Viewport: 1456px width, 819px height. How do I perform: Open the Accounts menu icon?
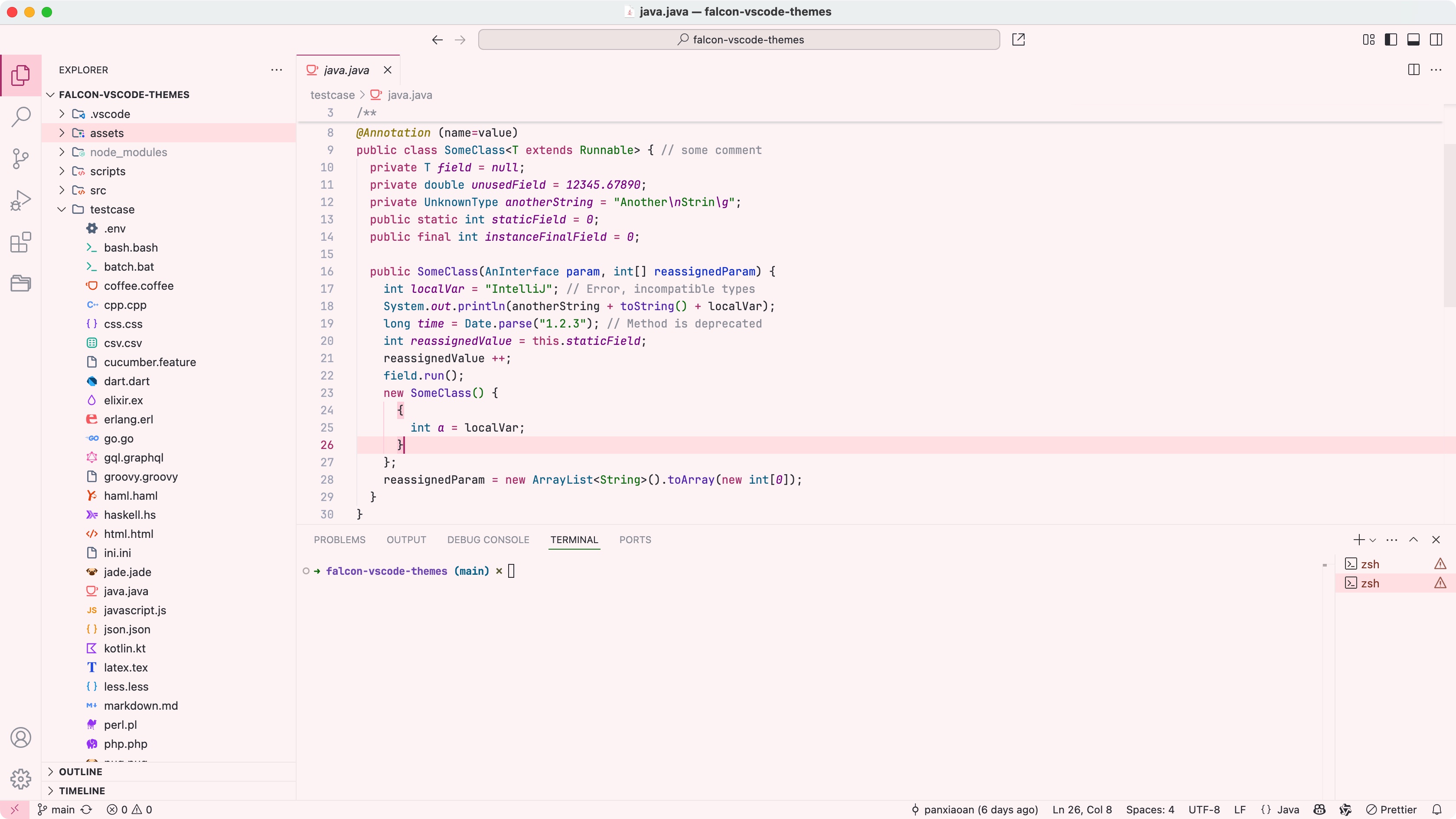(x=21, y=737)
